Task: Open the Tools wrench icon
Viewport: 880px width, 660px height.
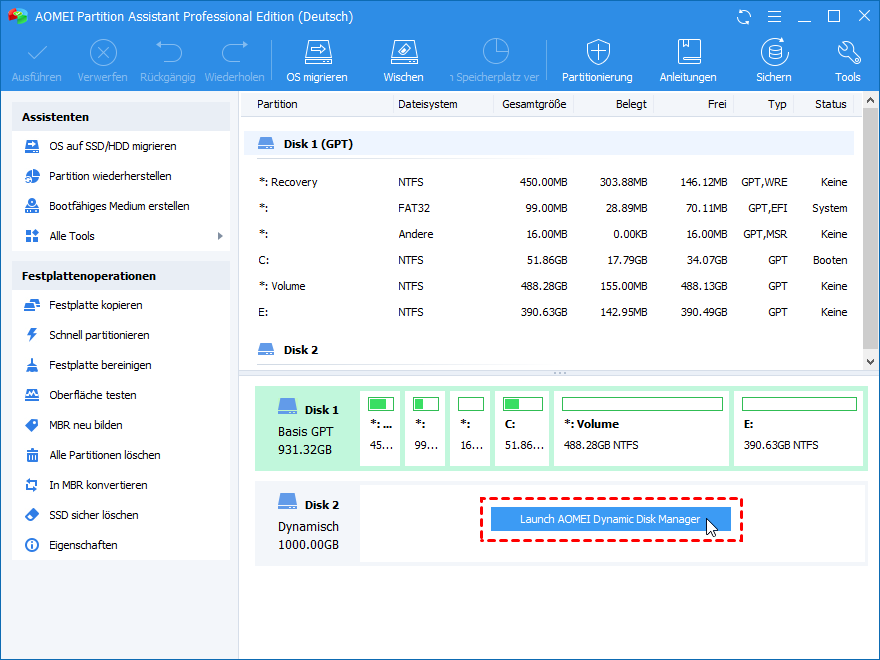Action: point(848,53)
